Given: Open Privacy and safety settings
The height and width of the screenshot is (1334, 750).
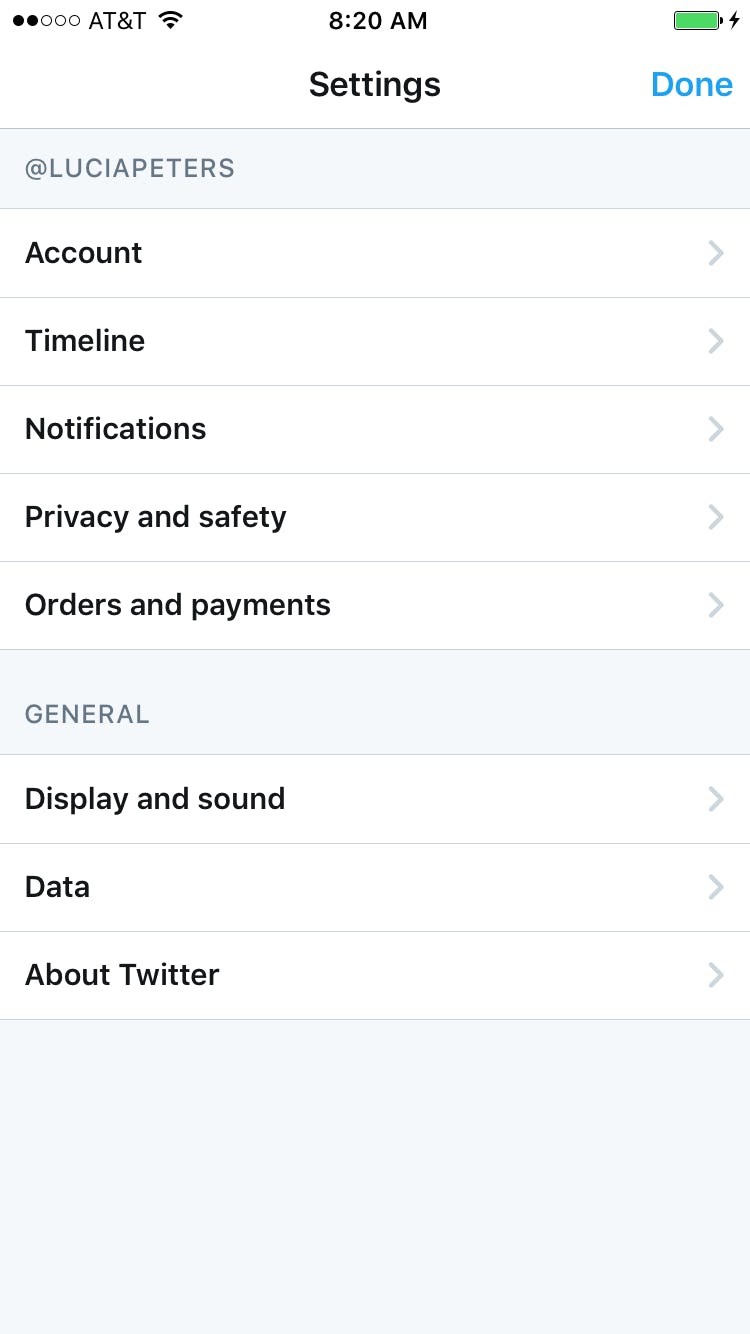Looking at the screenshot, I should pyautogui.click(x=155, y=517).
